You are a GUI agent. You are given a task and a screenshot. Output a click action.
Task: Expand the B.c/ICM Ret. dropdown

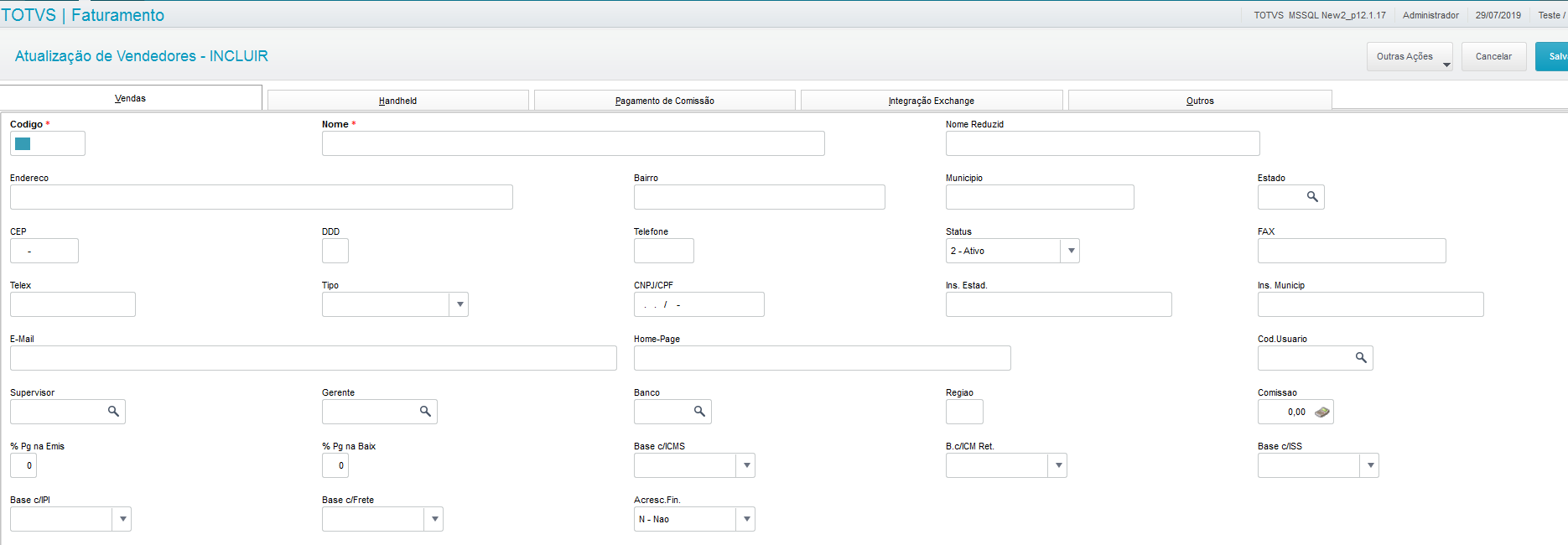(x=1058, y=465)
